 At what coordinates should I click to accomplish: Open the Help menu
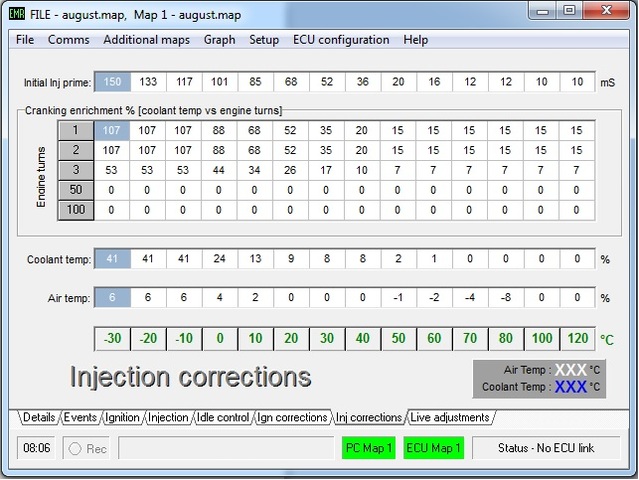(x=415, y=40)
